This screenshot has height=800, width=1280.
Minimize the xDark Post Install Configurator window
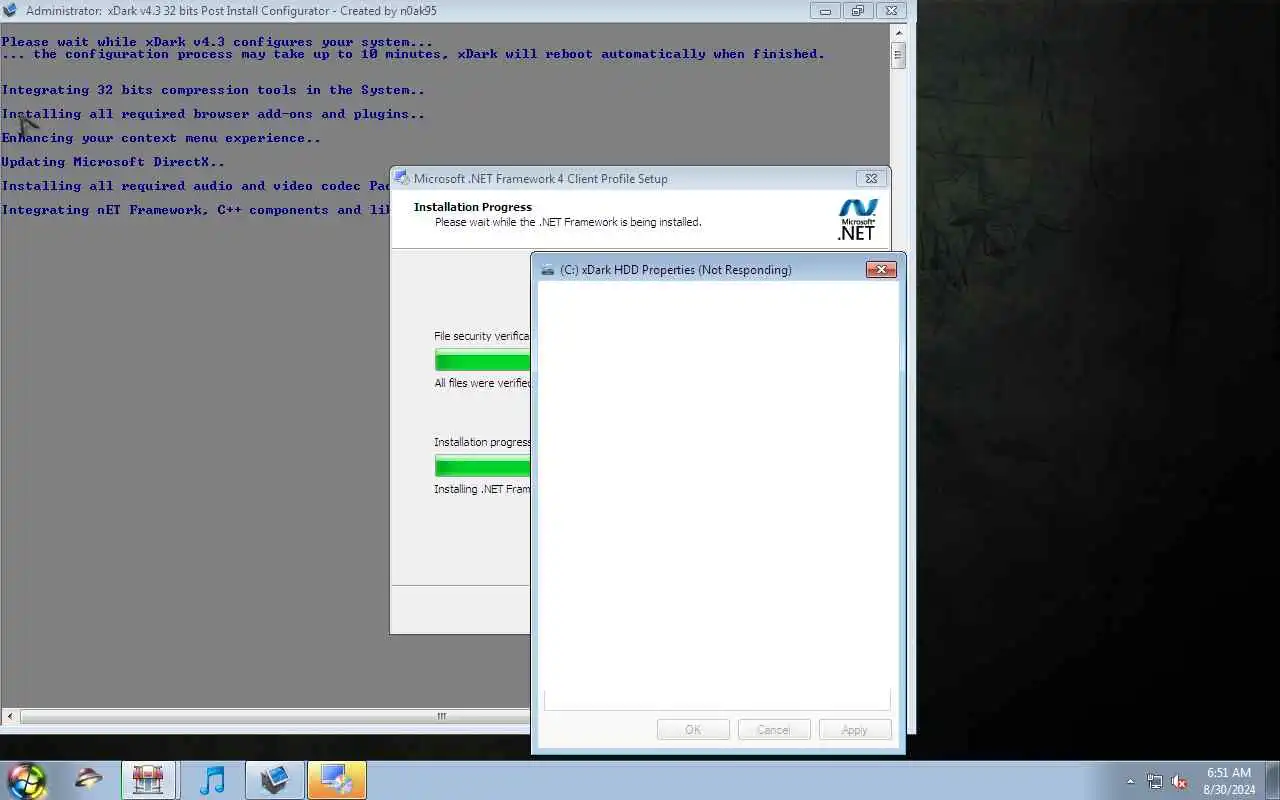click(825, 11)
